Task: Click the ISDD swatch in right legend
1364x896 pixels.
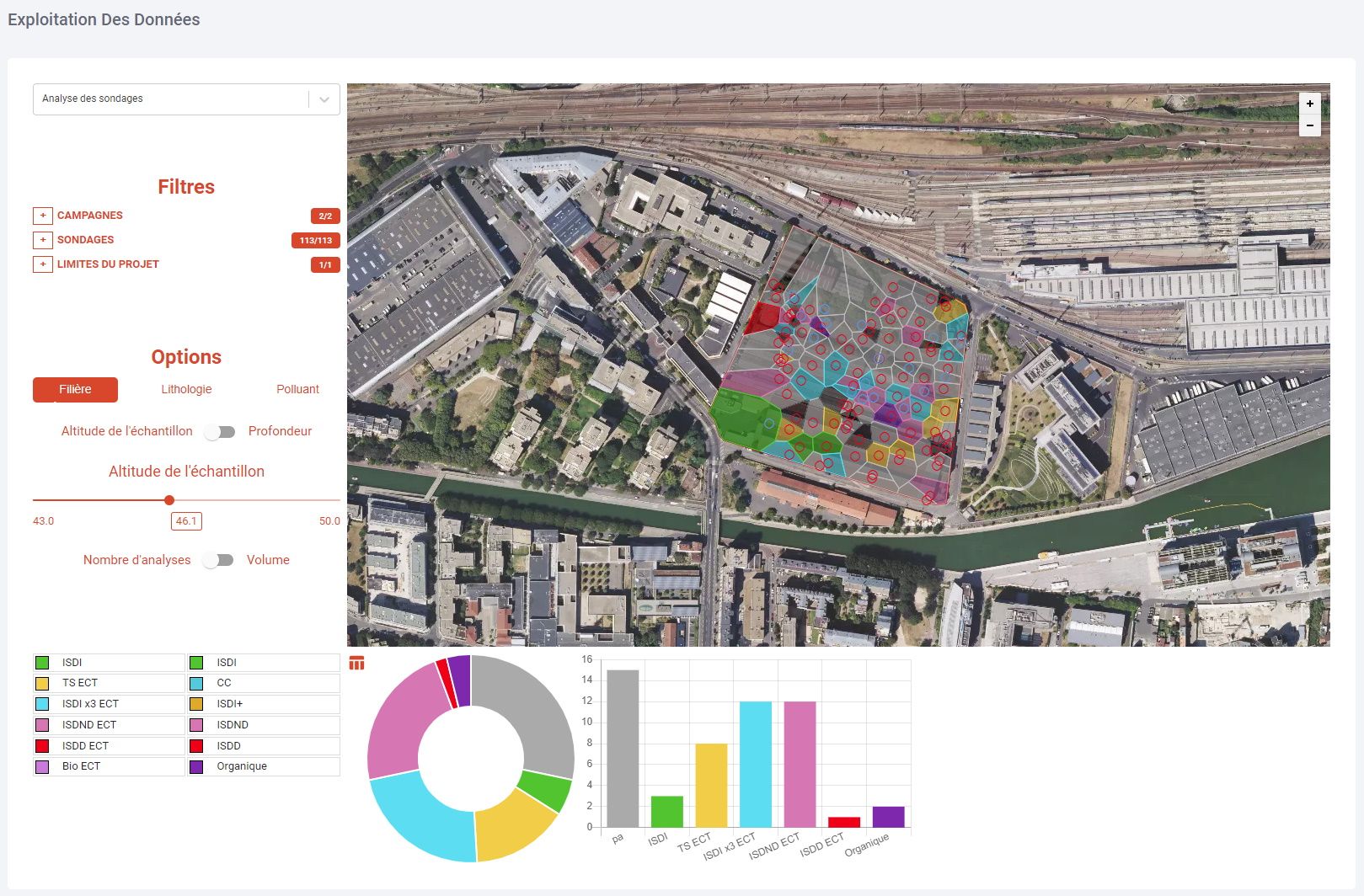Action: (196, 746)
